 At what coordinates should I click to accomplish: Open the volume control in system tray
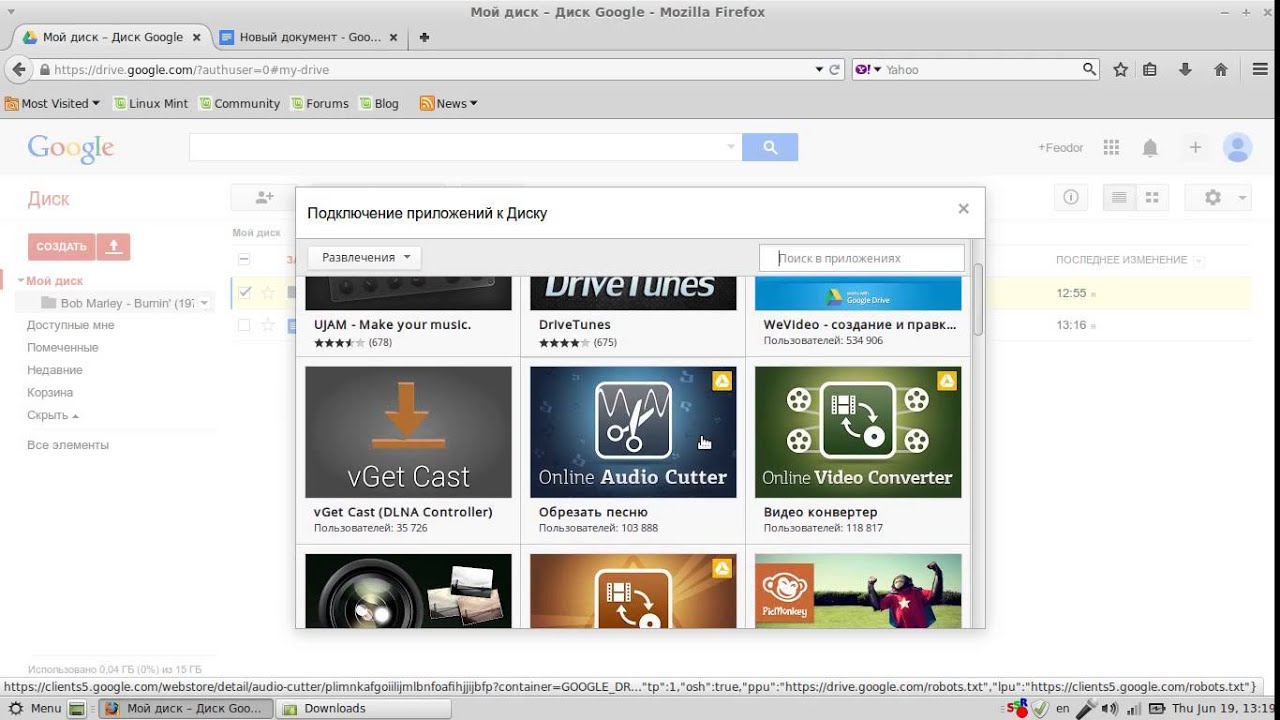point(1109,708)
